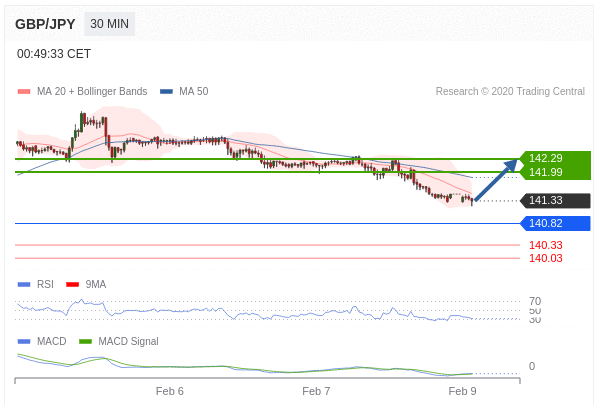Click the 141.33 current price tag
The image size is (599, 410).
(x=555, y=200)
